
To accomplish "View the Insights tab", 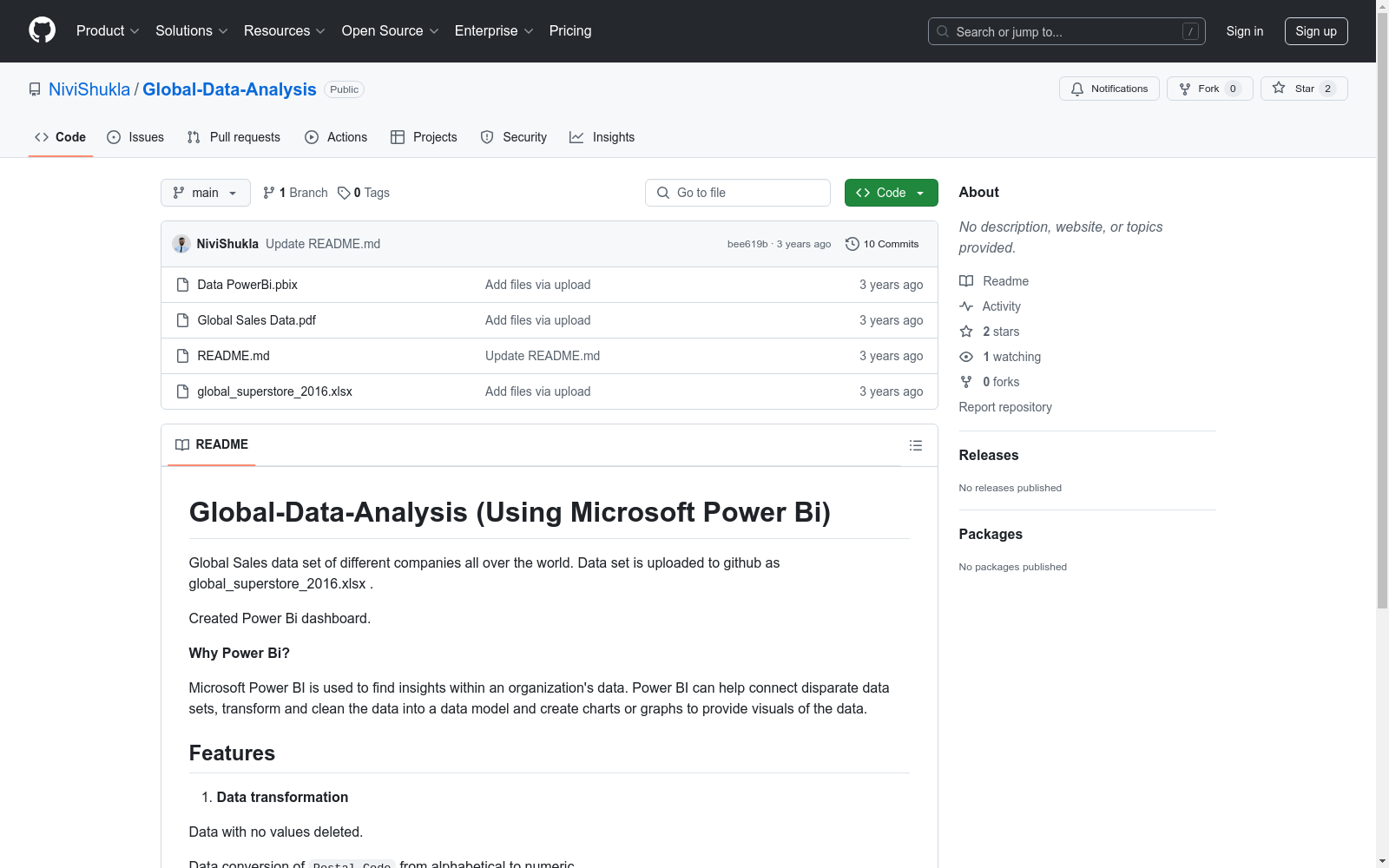I will tap(602, 137).
